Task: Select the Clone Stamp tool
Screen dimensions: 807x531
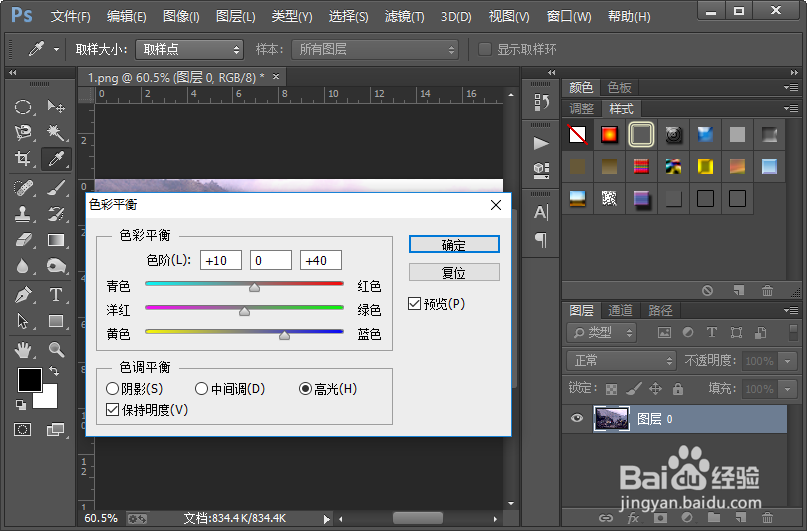Action: (23, 214)
